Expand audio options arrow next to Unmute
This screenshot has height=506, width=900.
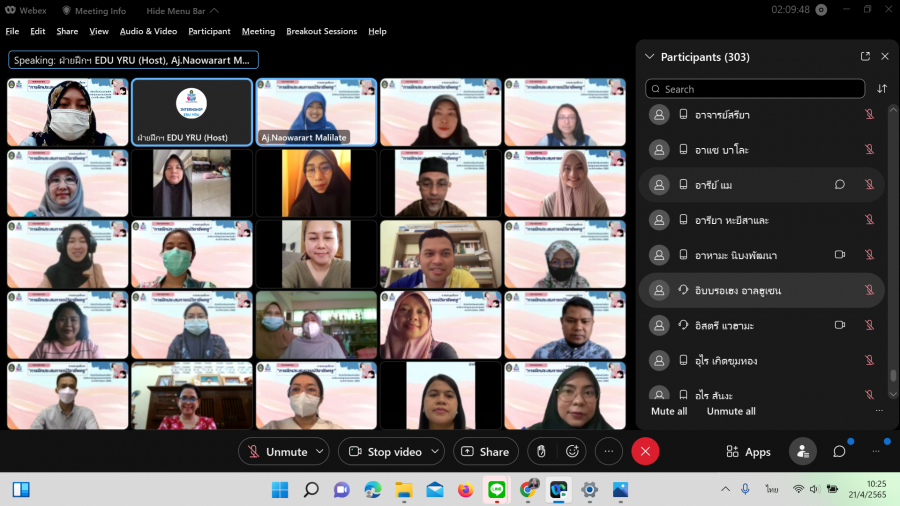click(x=320, y=452)
